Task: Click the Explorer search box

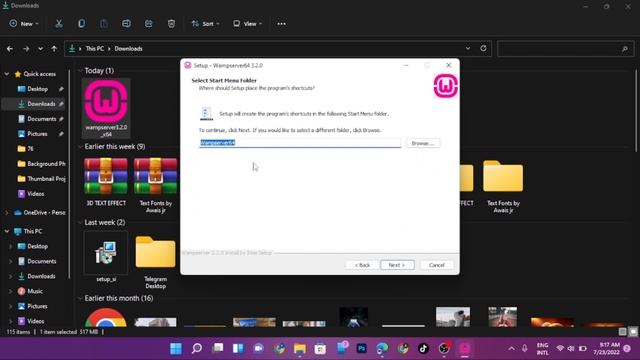Action: [566, 49]
